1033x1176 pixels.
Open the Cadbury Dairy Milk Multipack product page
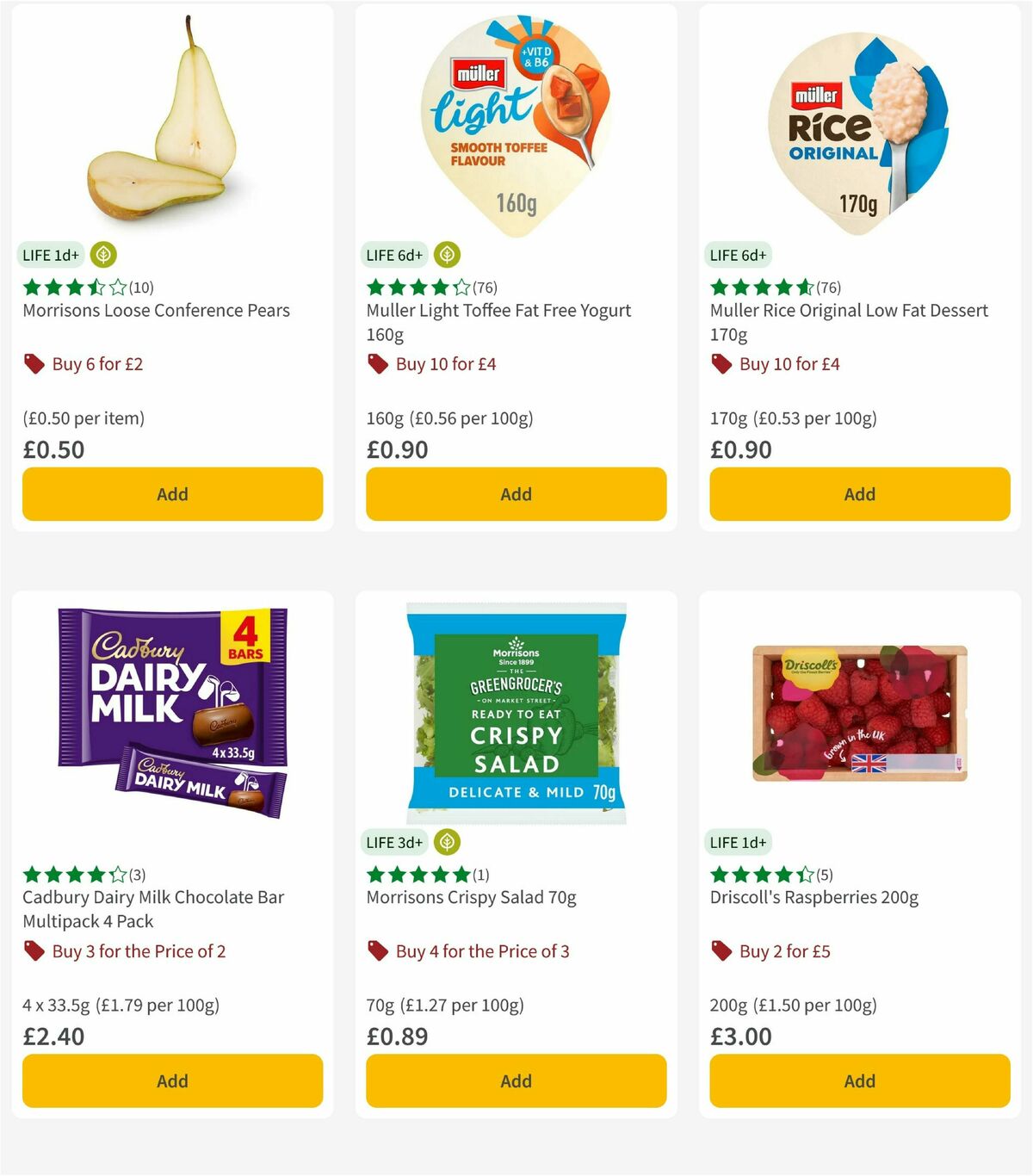pyautogui.click(x=152, y=909)
